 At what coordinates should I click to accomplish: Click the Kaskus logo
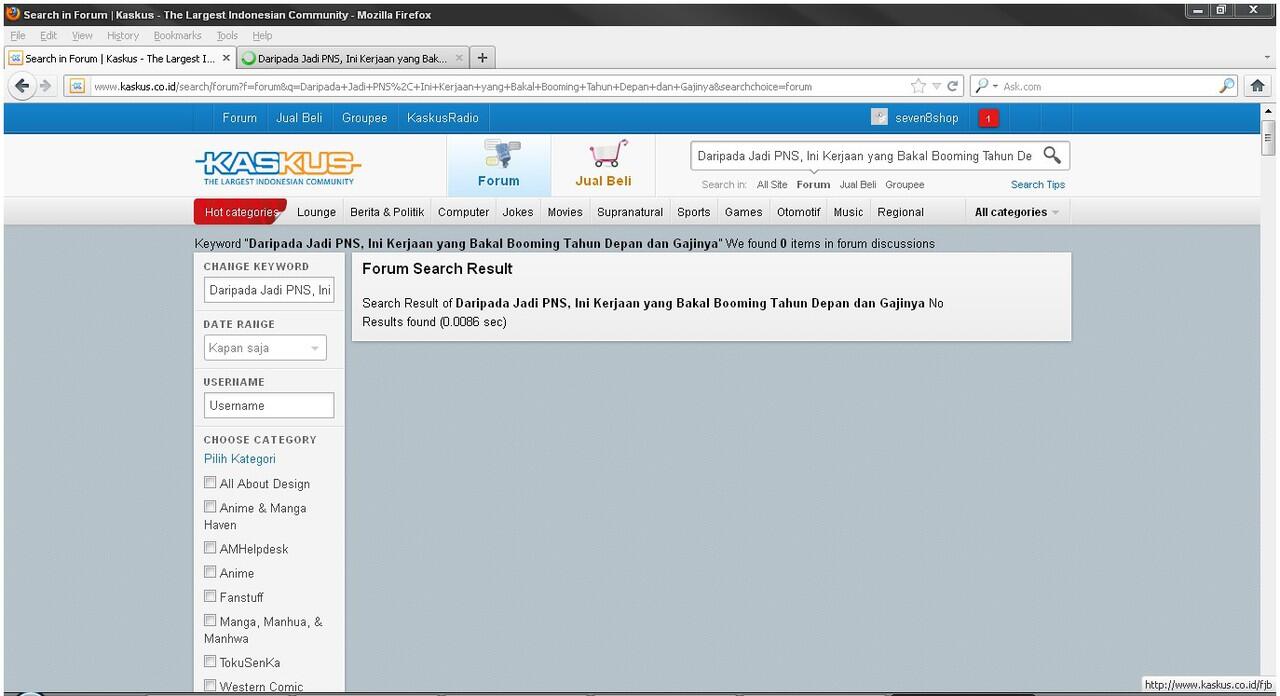click(278, 165)
